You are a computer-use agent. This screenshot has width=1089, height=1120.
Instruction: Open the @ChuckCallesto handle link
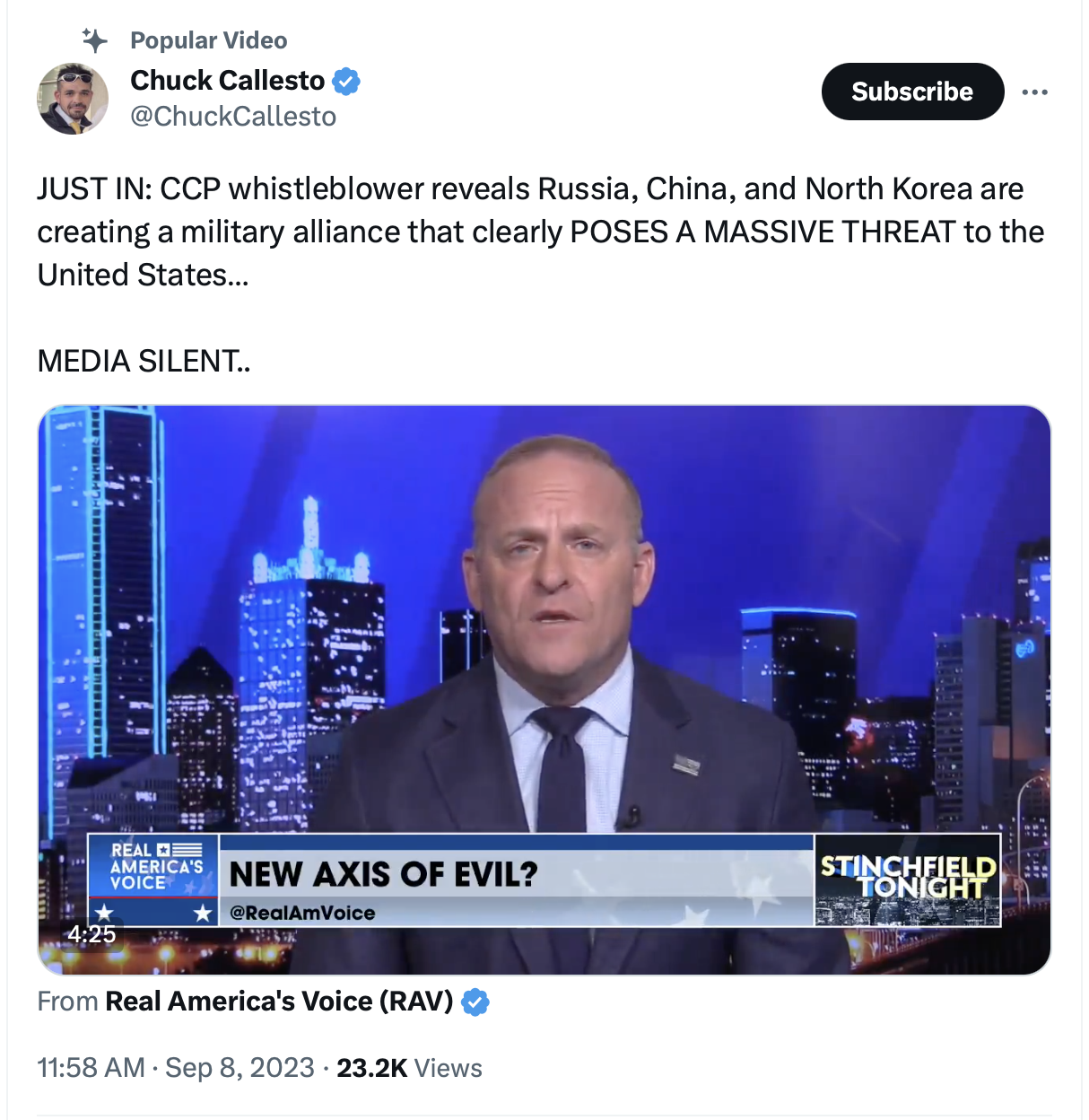coord(233,117)
